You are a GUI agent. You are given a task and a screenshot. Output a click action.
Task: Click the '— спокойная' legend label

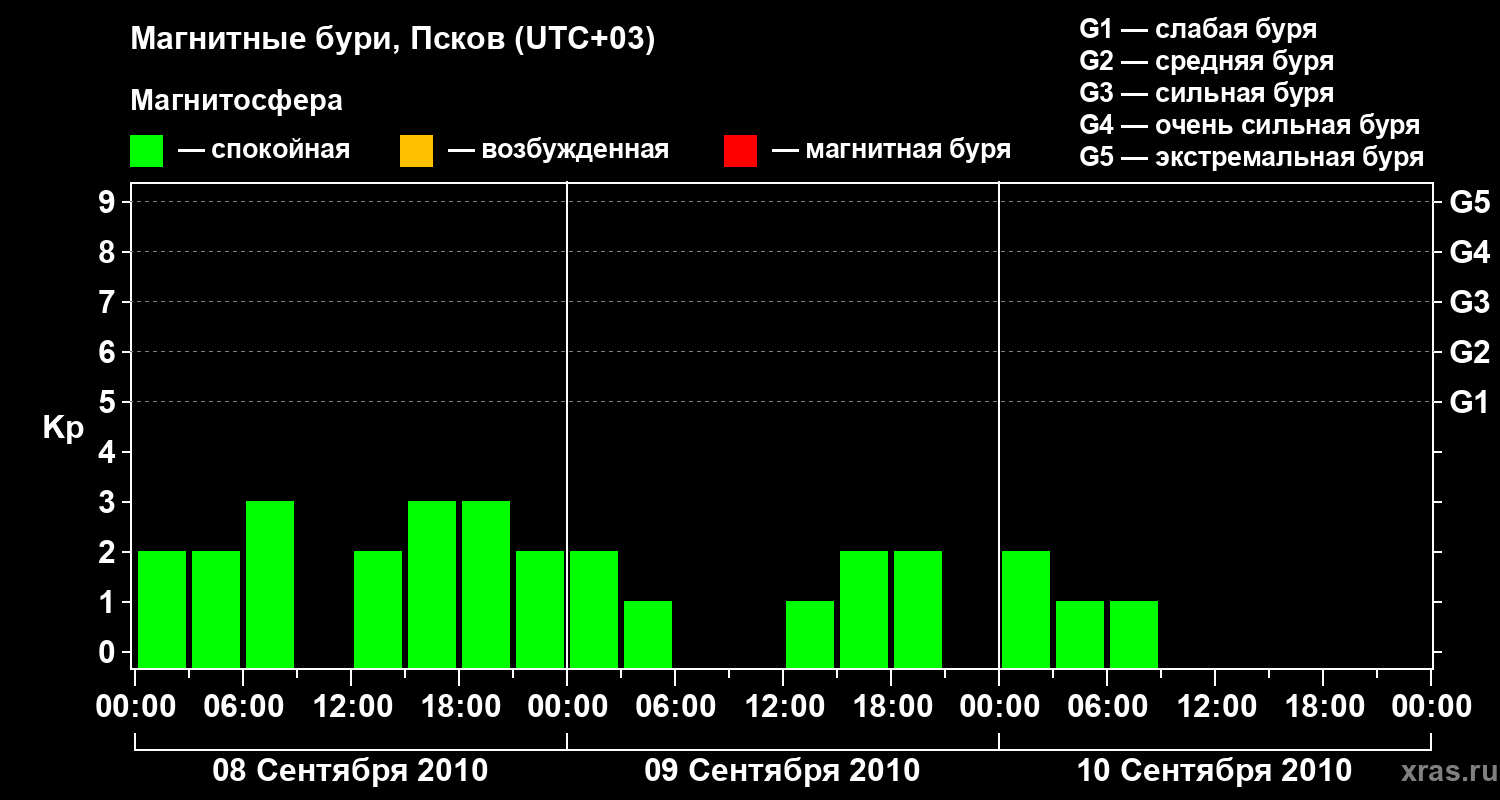264,150
